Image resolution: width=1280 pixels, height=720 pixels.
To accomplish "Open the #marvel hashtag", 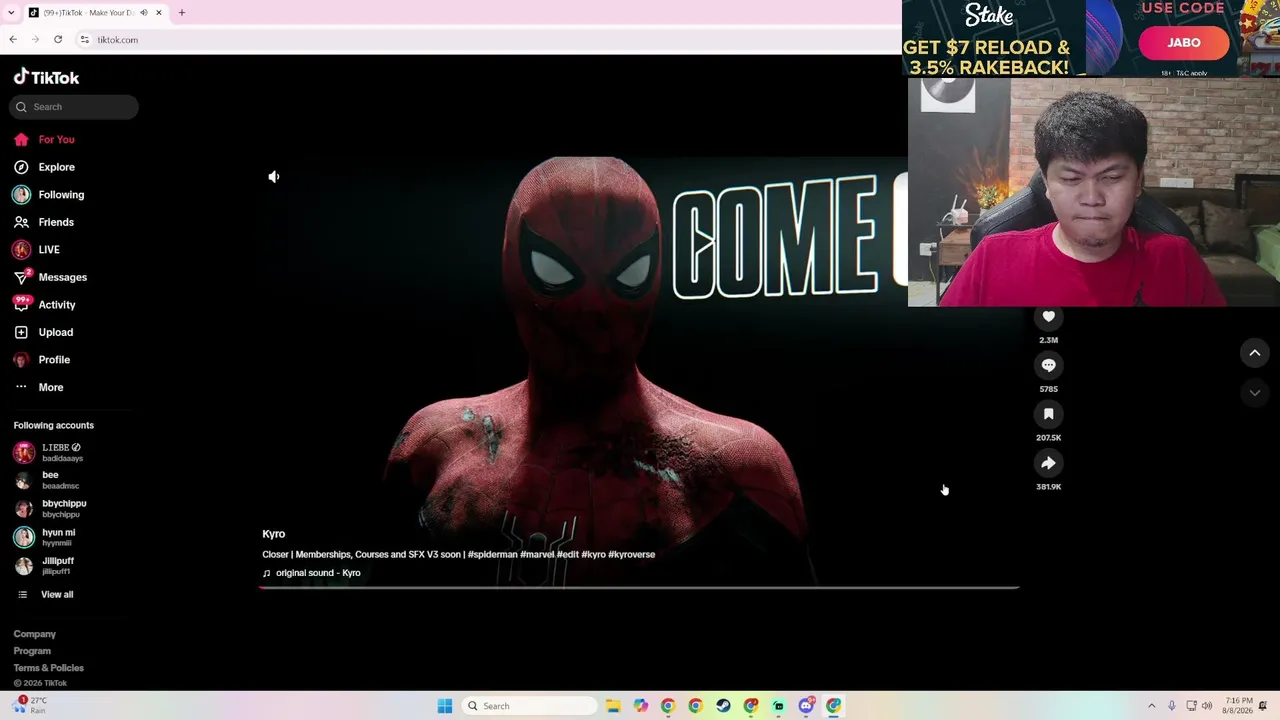I will (x=537, y=555).
